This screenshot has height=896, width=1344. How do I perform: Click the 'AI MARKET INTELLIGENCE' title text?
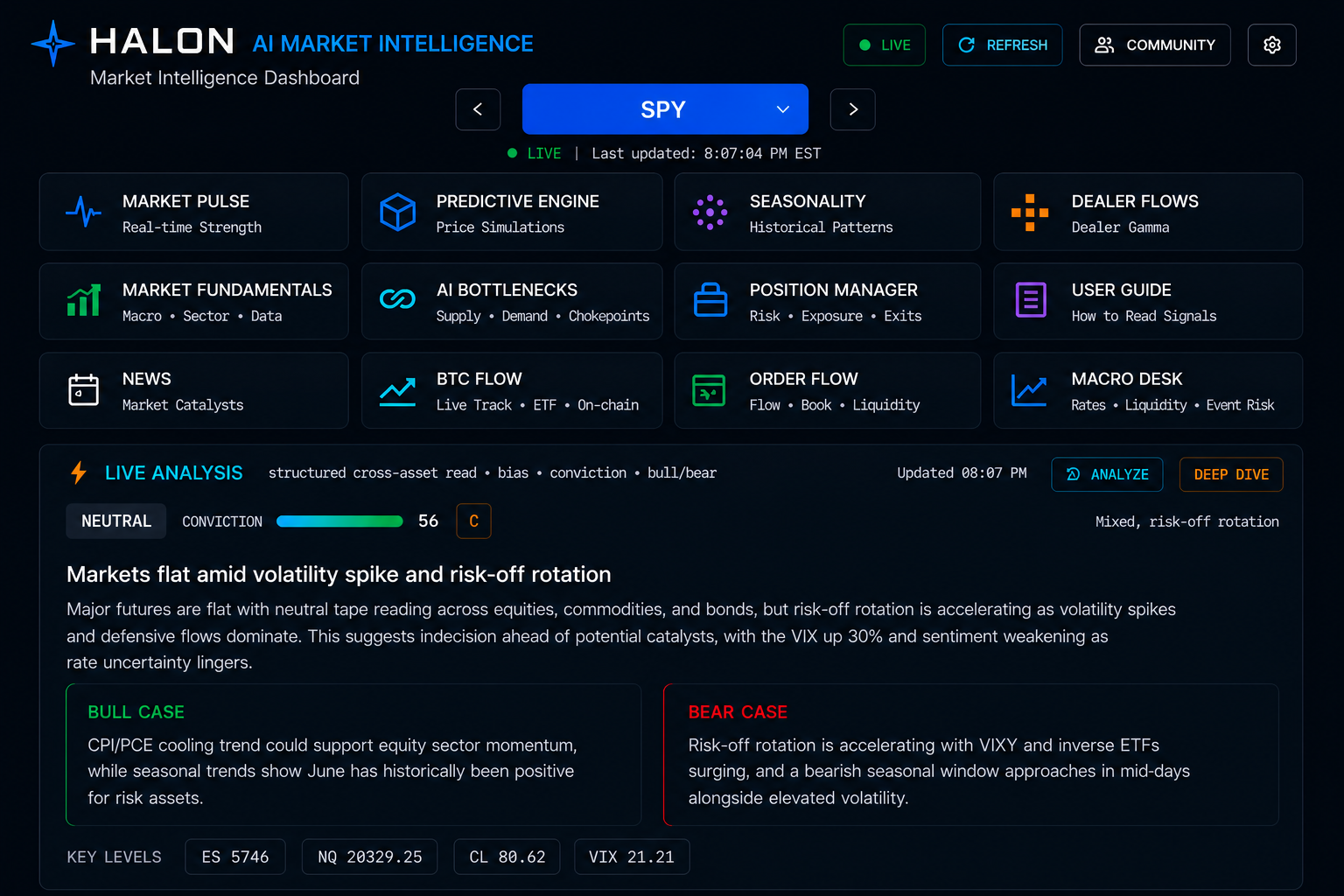(x=393, y=44)
